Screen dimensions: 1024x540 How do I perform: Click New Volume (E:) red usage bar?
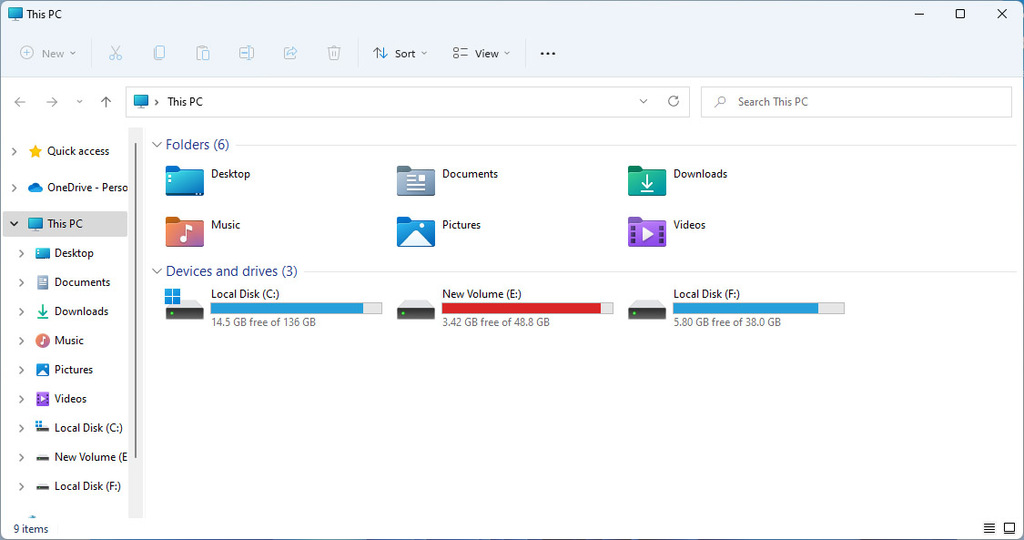click(528, 308)
